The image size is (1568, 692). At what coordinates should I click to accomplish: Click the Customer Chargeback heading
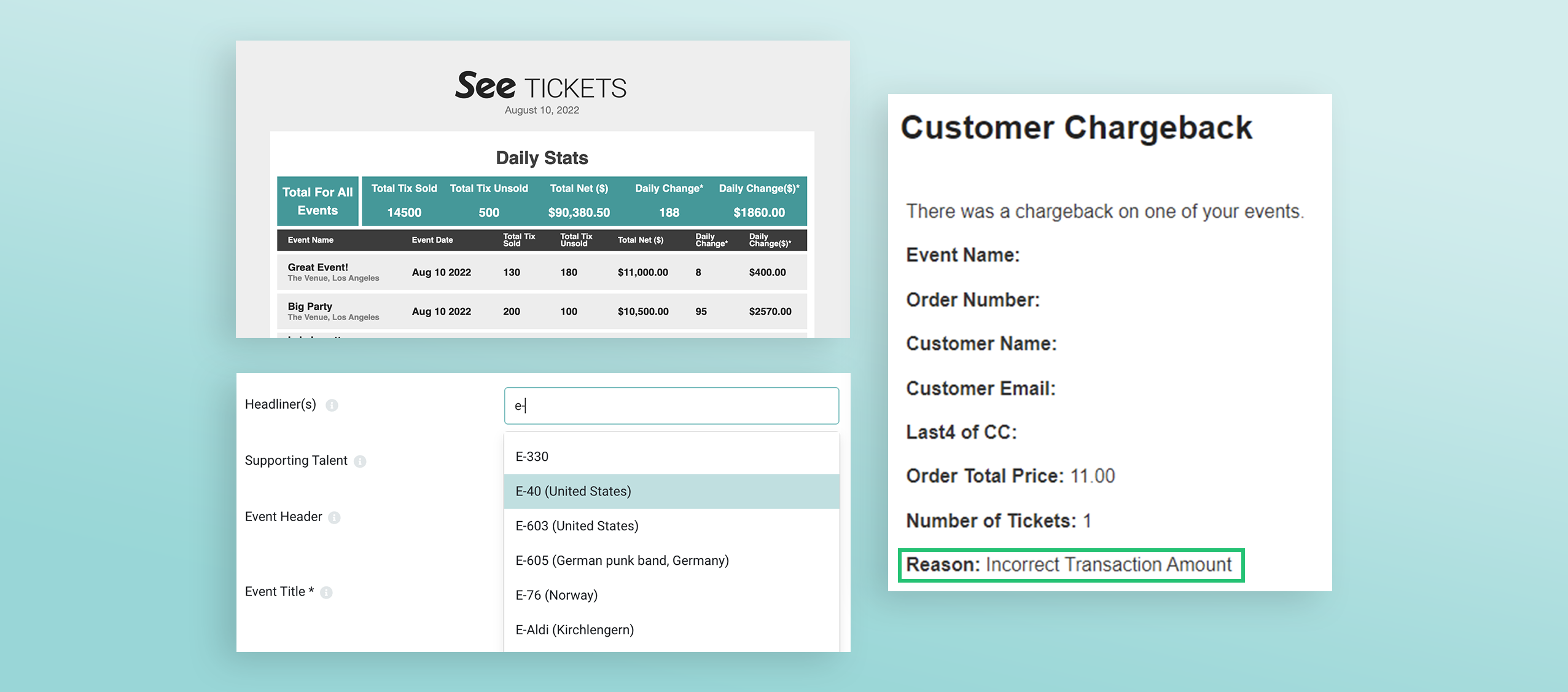pyautogui.click(x=1076, y=128)
